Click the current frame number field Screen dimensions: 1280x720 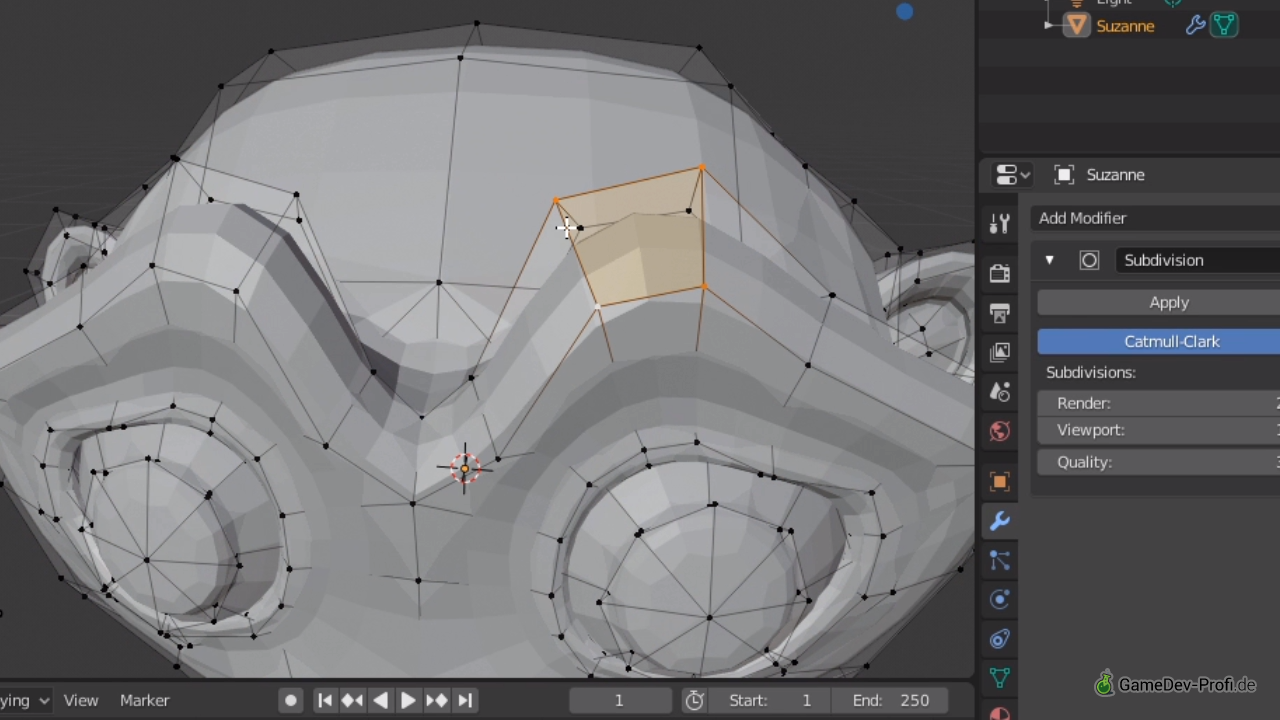620,701
